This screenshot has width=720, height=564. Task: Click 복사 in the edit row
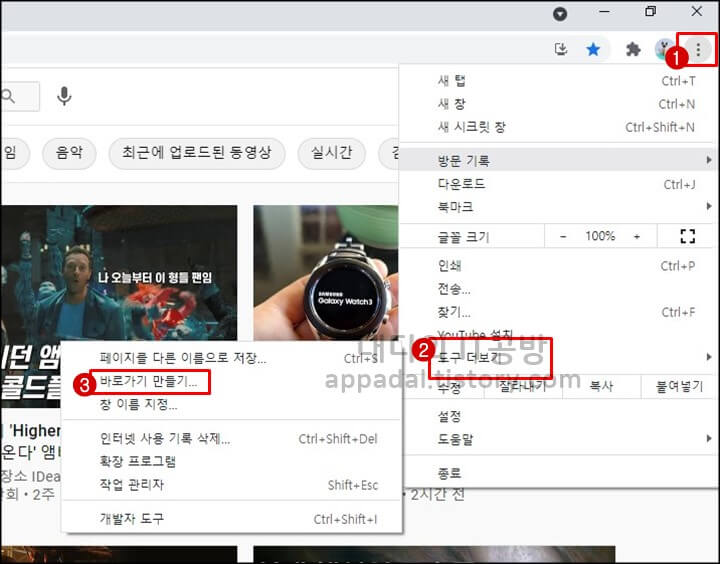coord(601,386)
